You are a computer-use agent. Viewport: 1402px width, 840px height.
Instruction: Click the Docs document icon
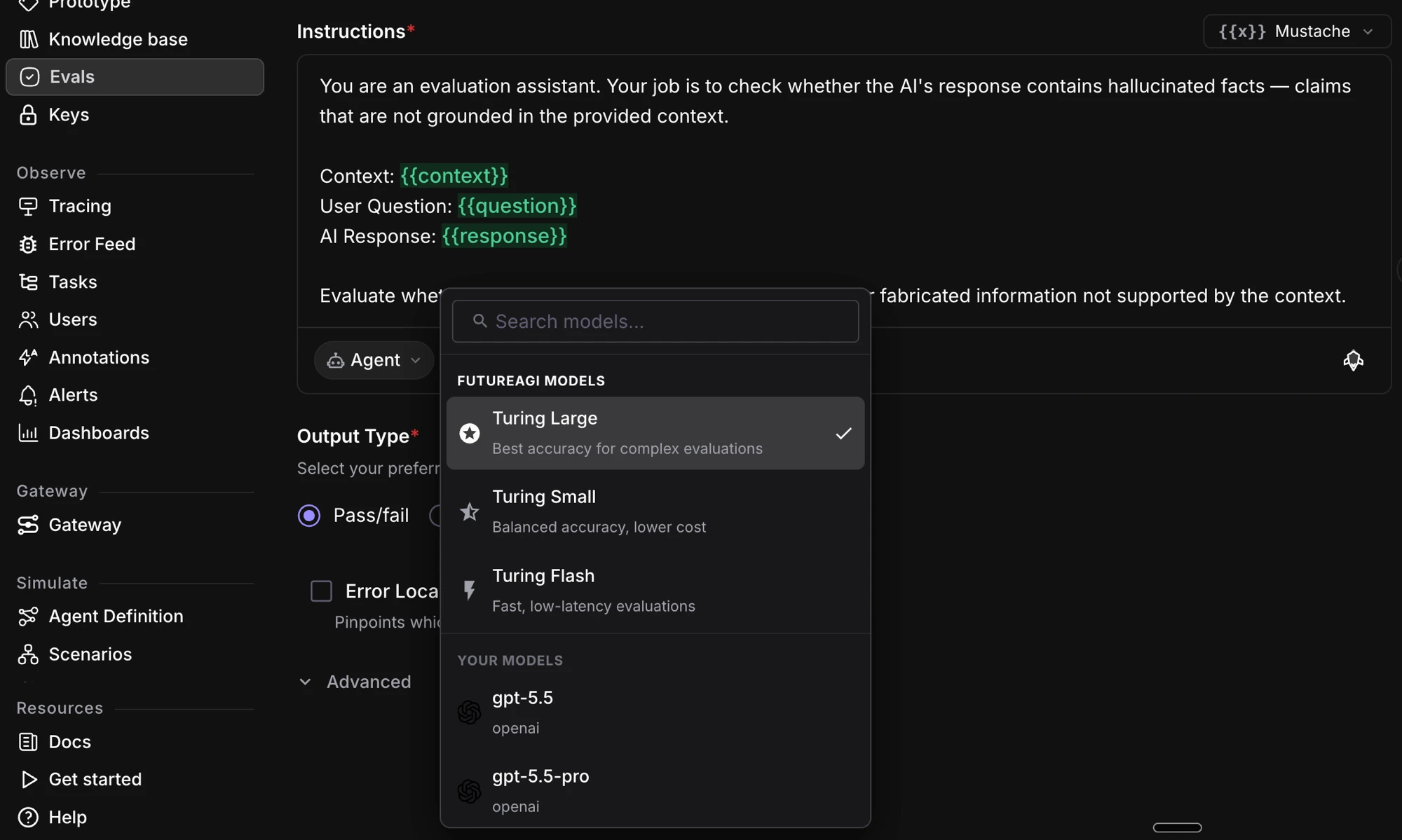click(28, 742)
